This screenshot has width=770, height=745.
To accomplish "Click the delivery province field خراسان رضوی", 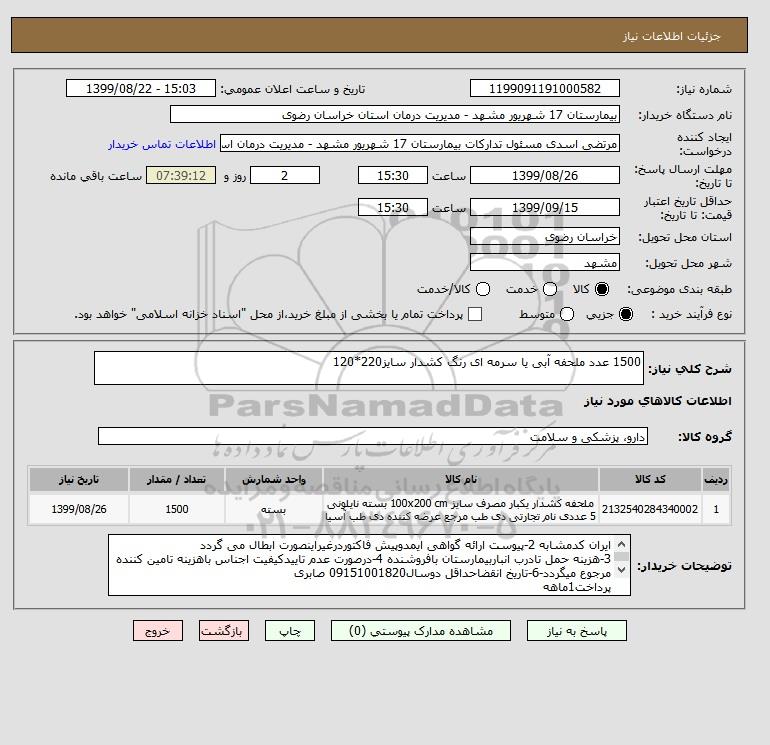I will (x=545, y=237).
